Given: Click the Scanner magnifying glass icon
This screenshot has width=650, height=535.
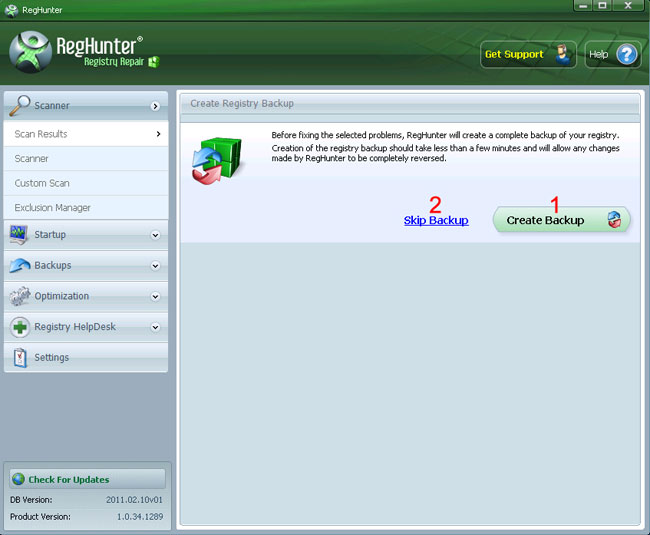Looking at the screenshot, I should (x=19, y=105).
